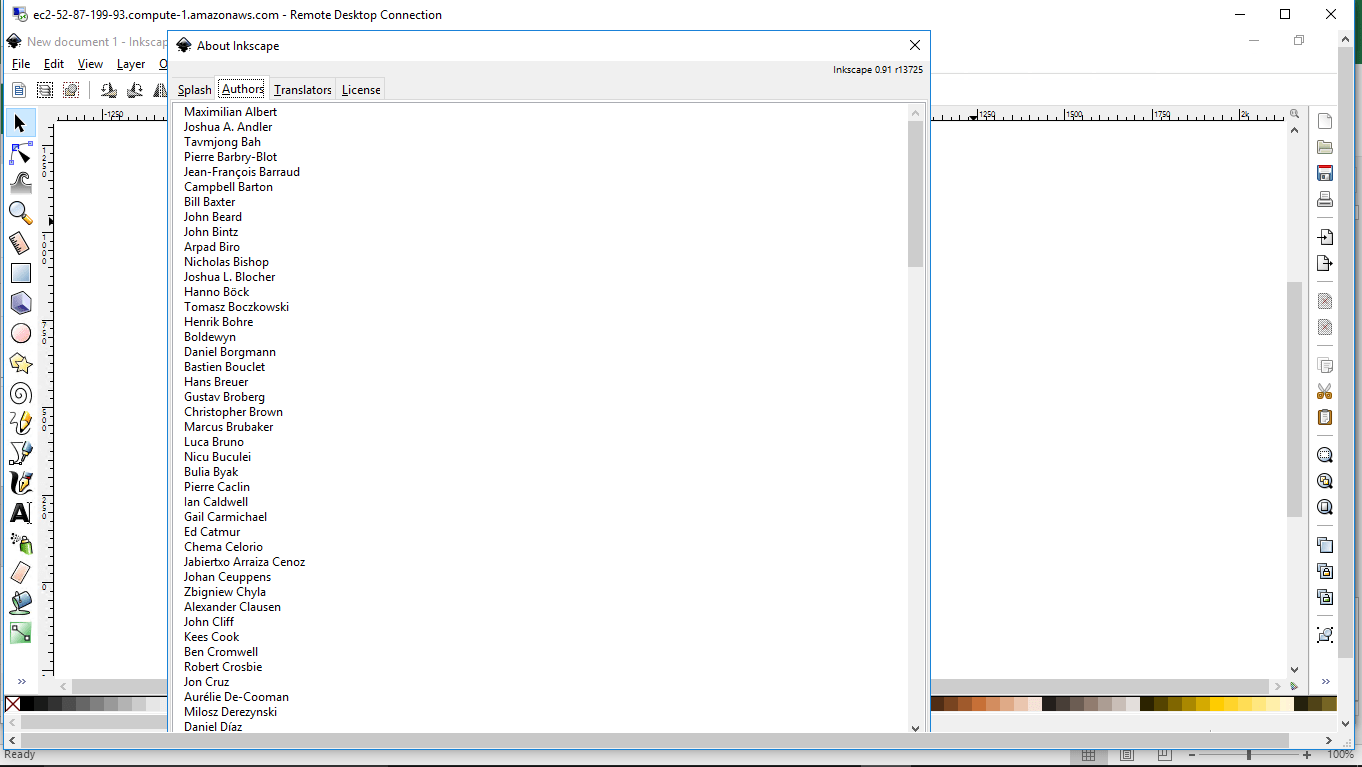1362x767 pixels.
Task: Click the Cut scissors icon
Action: coord(1325,391)
